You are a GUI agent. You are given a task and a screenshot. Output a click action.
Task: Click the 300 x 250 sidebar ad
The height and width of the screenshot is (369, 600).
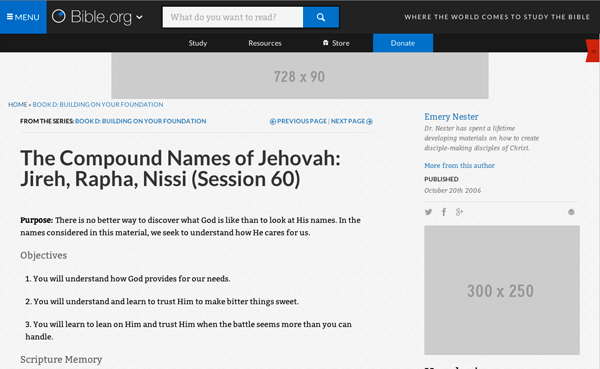[502, 290]
